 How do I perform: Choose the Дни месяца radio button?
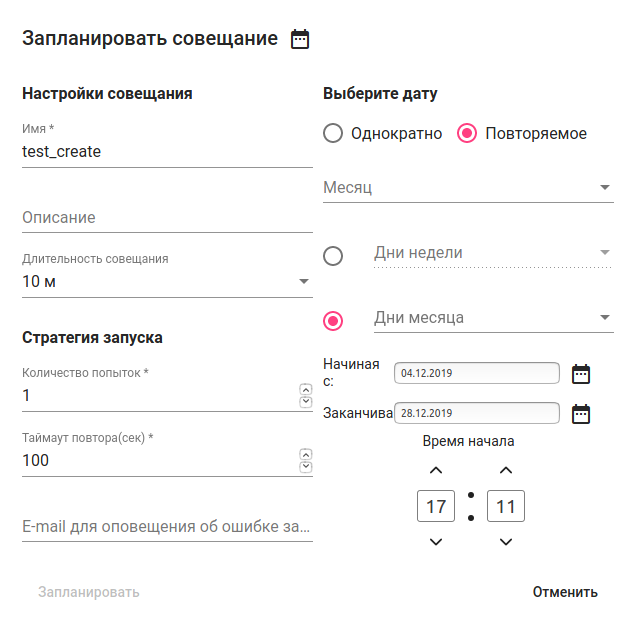pos(333,321)
